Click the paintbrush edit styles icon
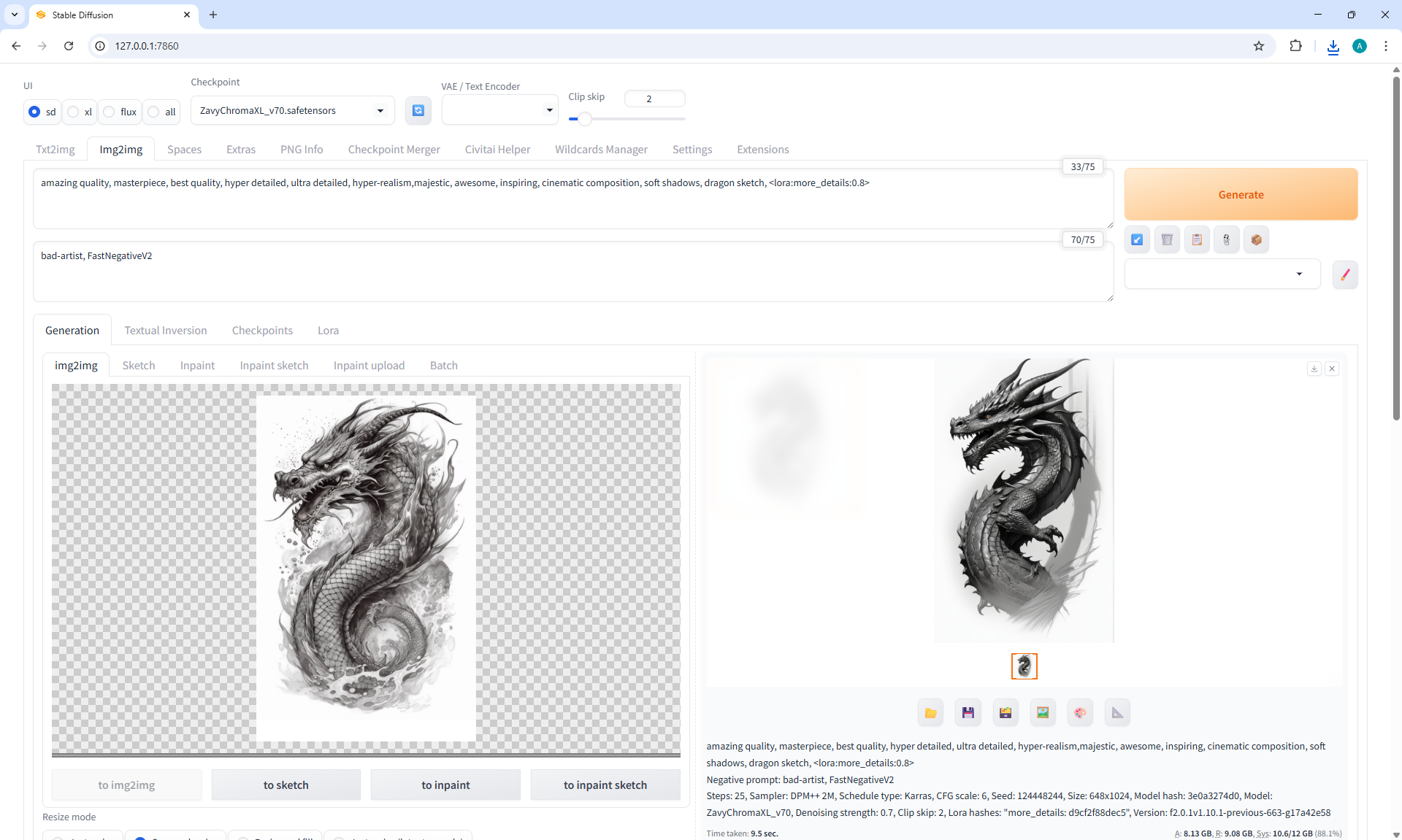 point(1345,274)
